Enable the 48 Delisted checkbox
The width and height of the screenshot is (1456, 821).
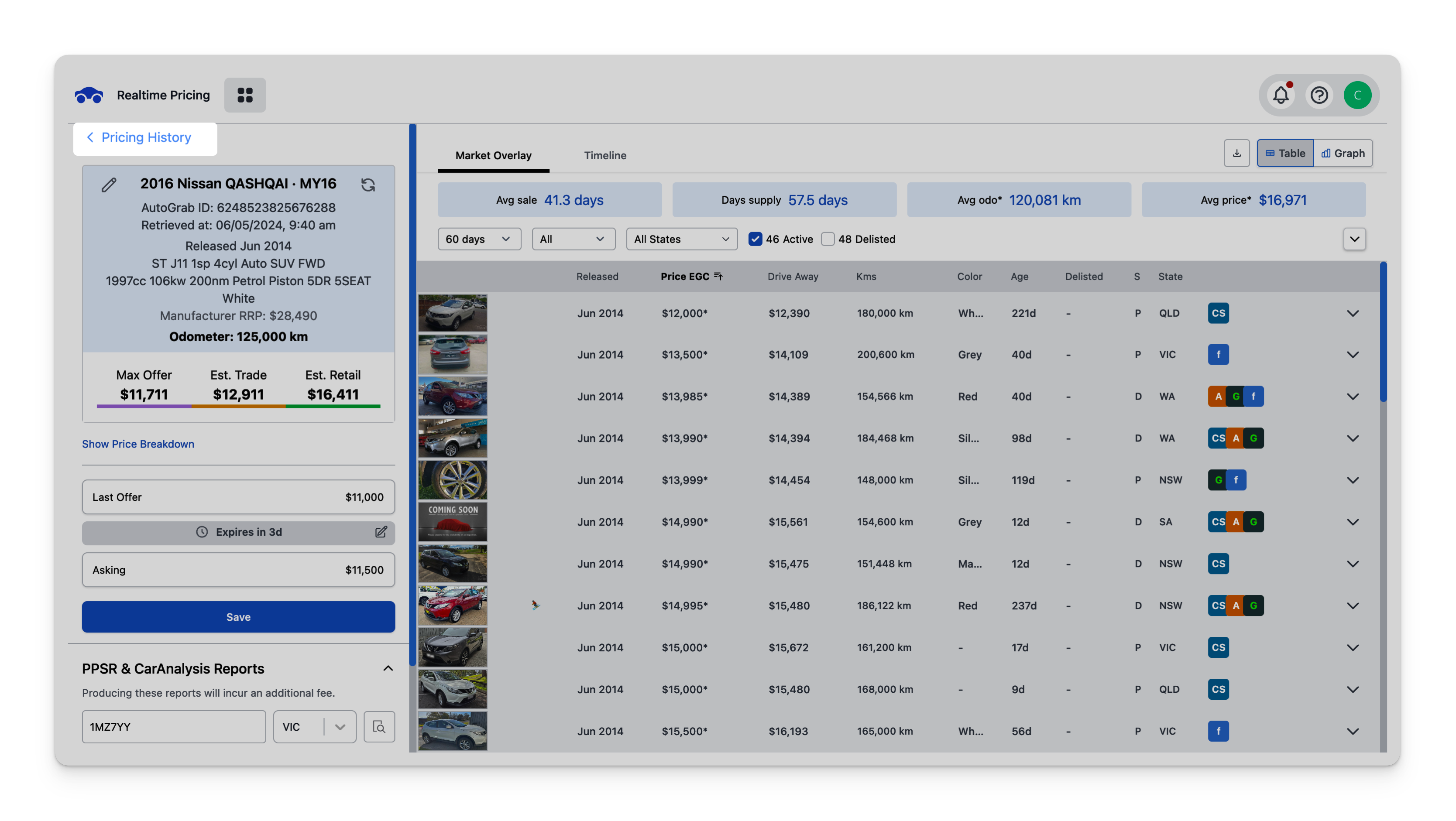[828, 239]
